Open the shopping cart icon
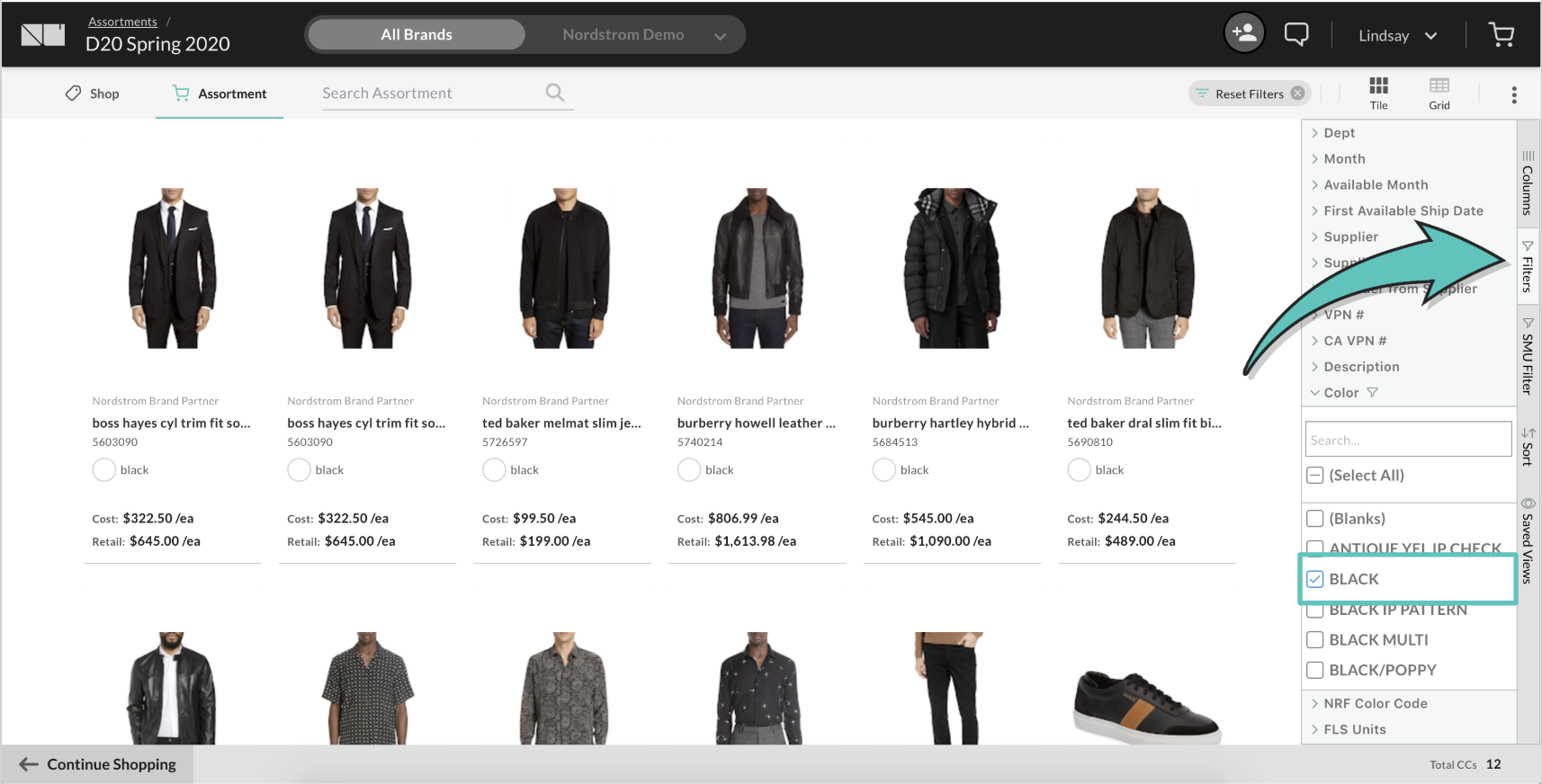 pyautogui.click(x=1501, y=35)
